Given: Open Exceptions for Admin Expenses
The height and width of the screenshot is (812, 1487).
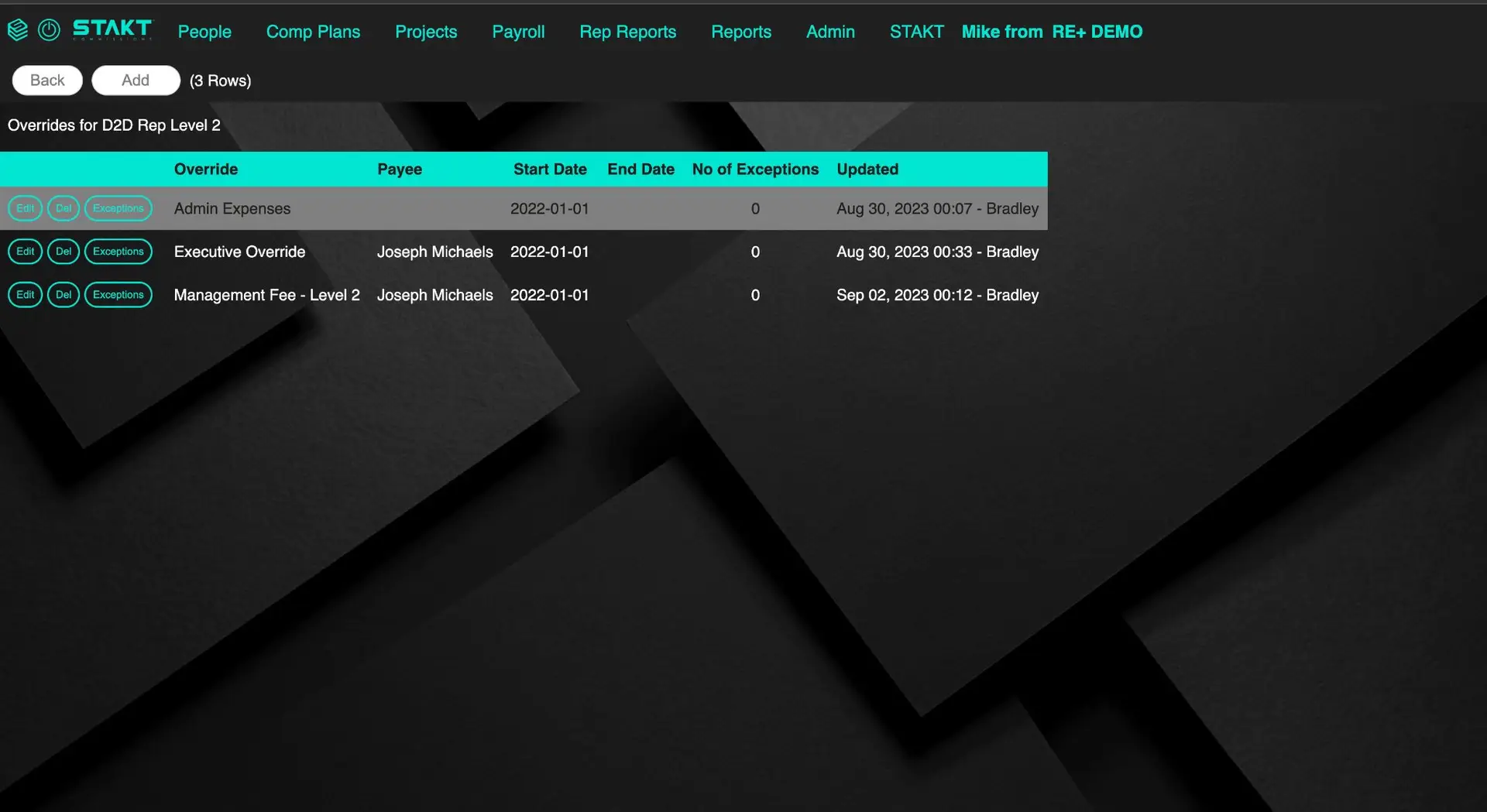Looking at the screenshot, I should [x=118, y=208].
